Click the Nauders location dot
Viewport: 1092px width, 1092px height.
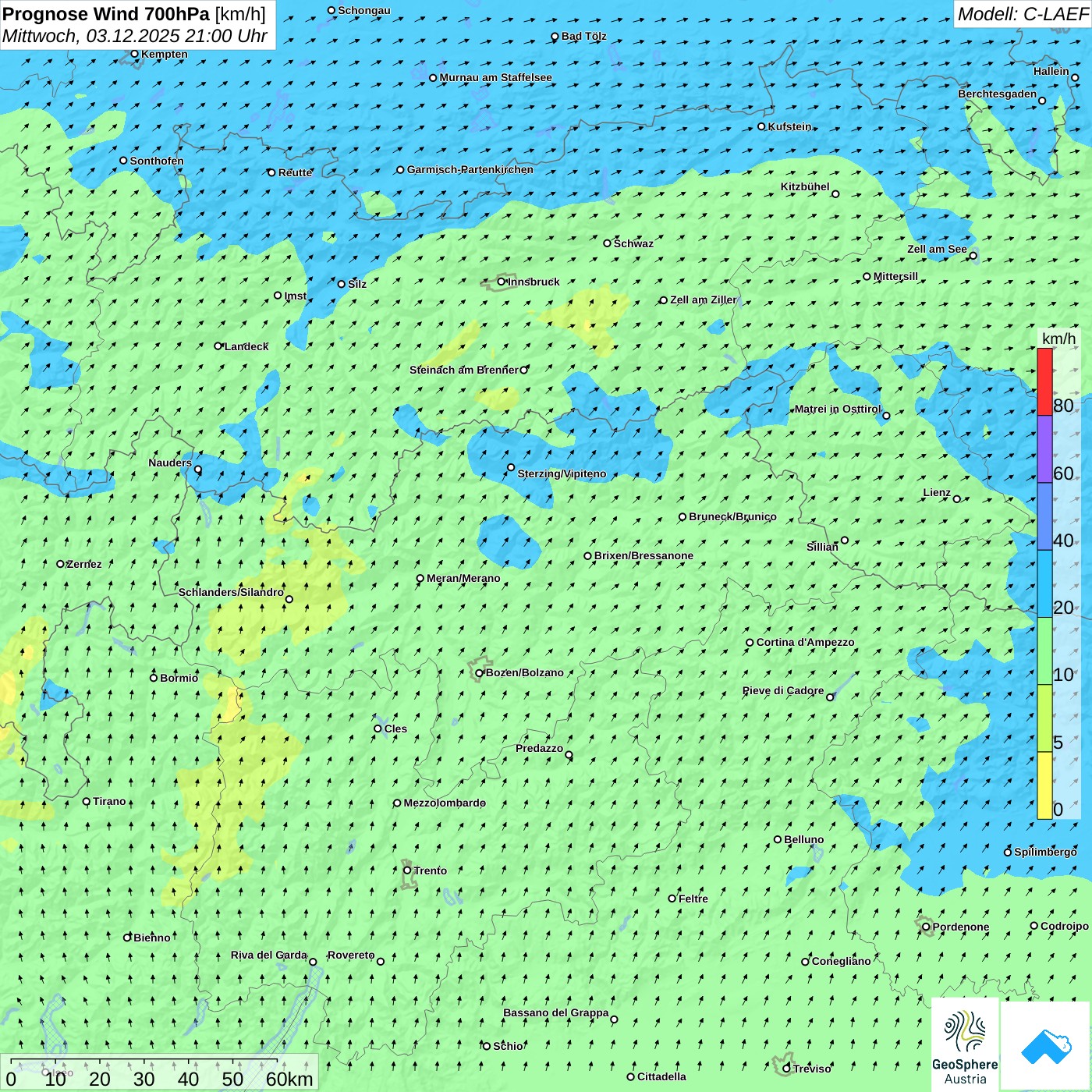198,469
